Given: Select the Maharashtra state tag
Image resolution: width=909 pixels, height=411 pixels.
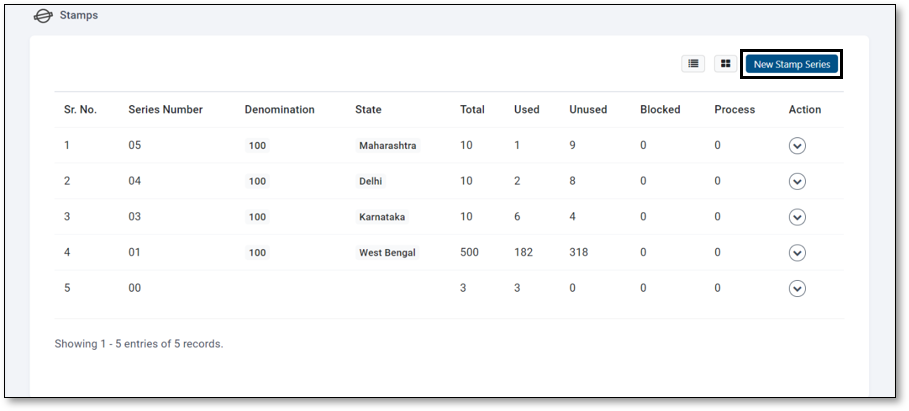Looking at the screenshot, I should click(387, 146).
